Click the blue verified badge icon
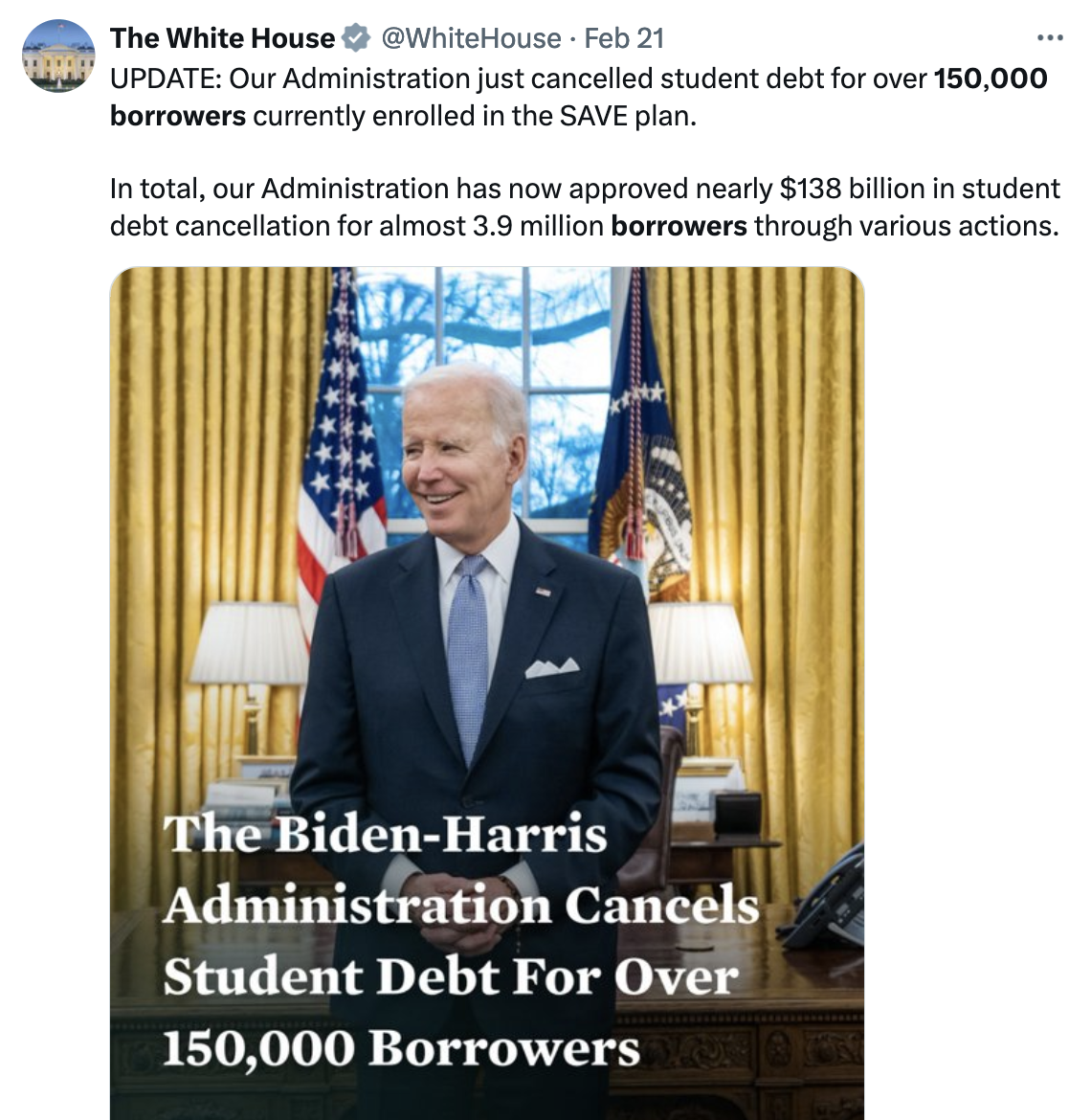 356,38
